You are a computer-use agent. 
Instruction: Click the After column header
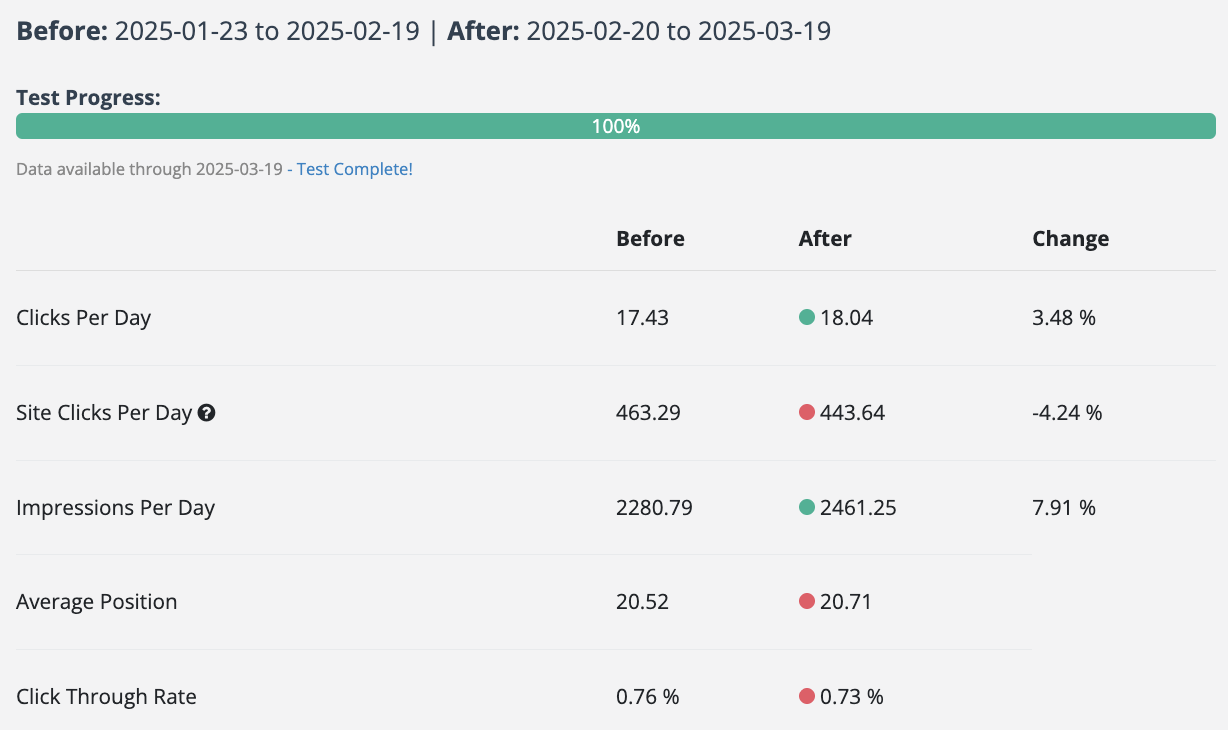tap(825, 239)
